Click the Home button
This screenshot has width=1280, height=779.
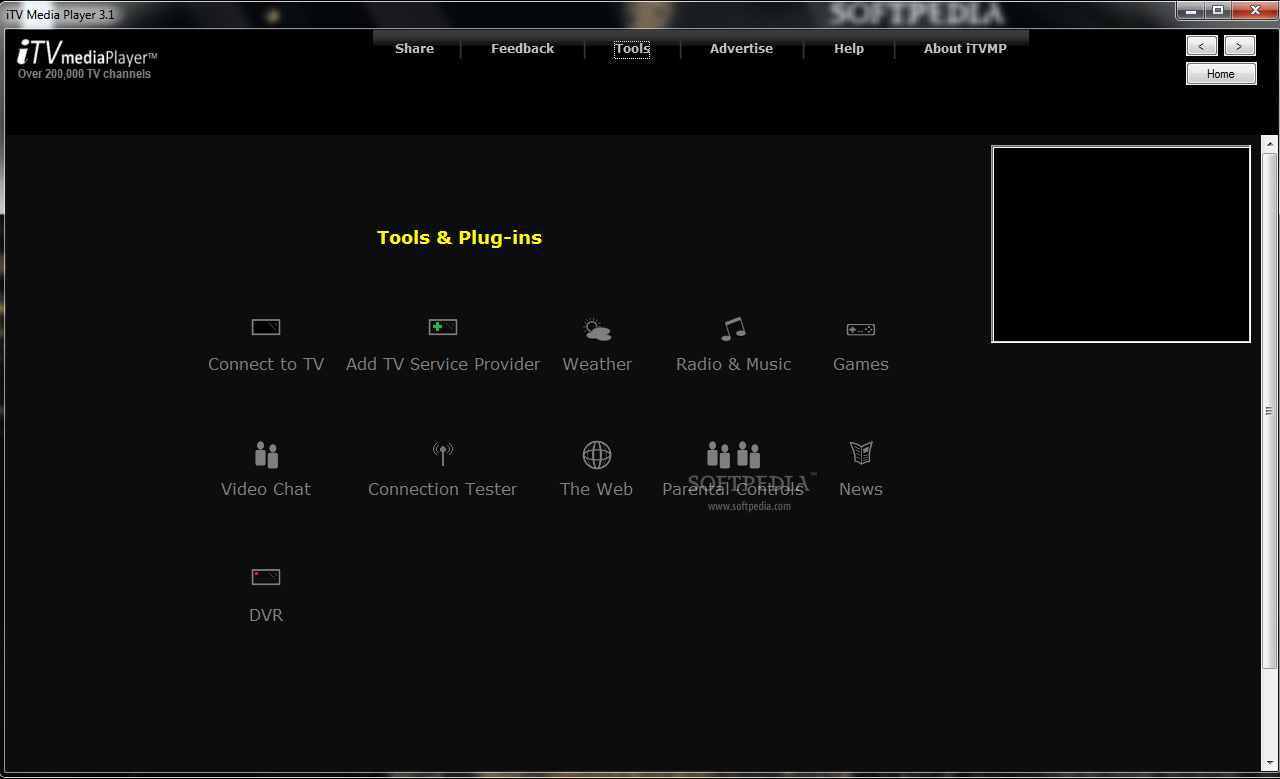[x=1221, y=74]
